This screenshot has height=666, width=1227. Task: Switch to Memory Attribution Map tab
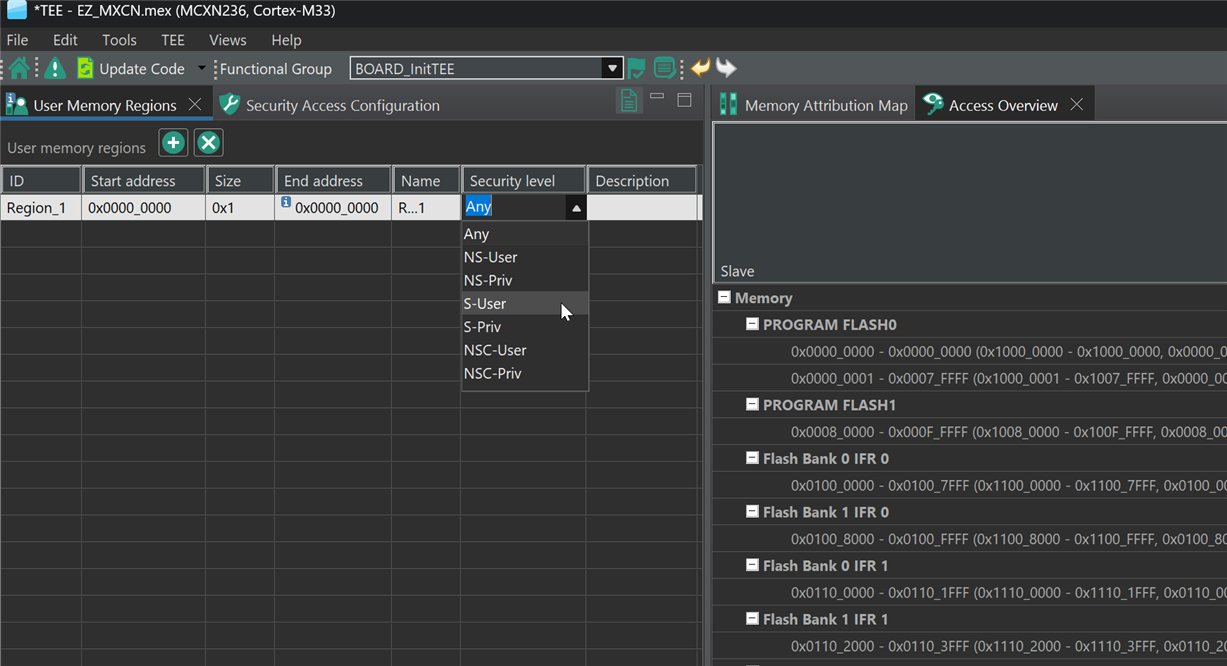click(x=814, y=105)
